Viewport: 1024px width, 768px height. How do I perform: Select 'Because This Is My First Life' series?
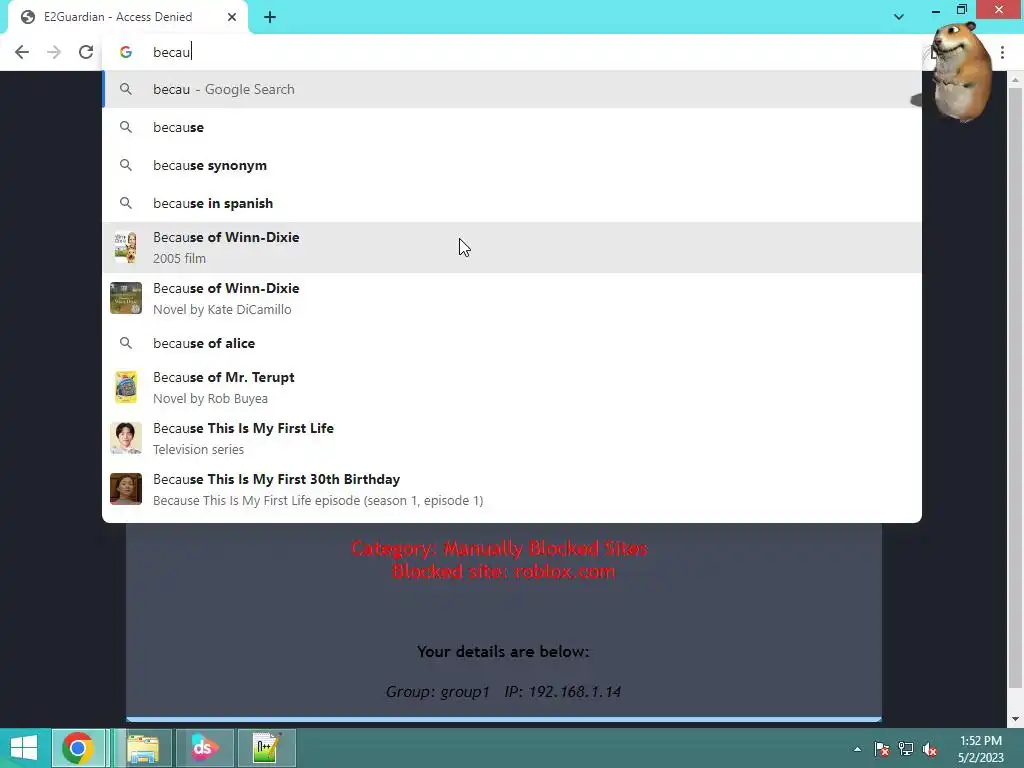(512, 438)
